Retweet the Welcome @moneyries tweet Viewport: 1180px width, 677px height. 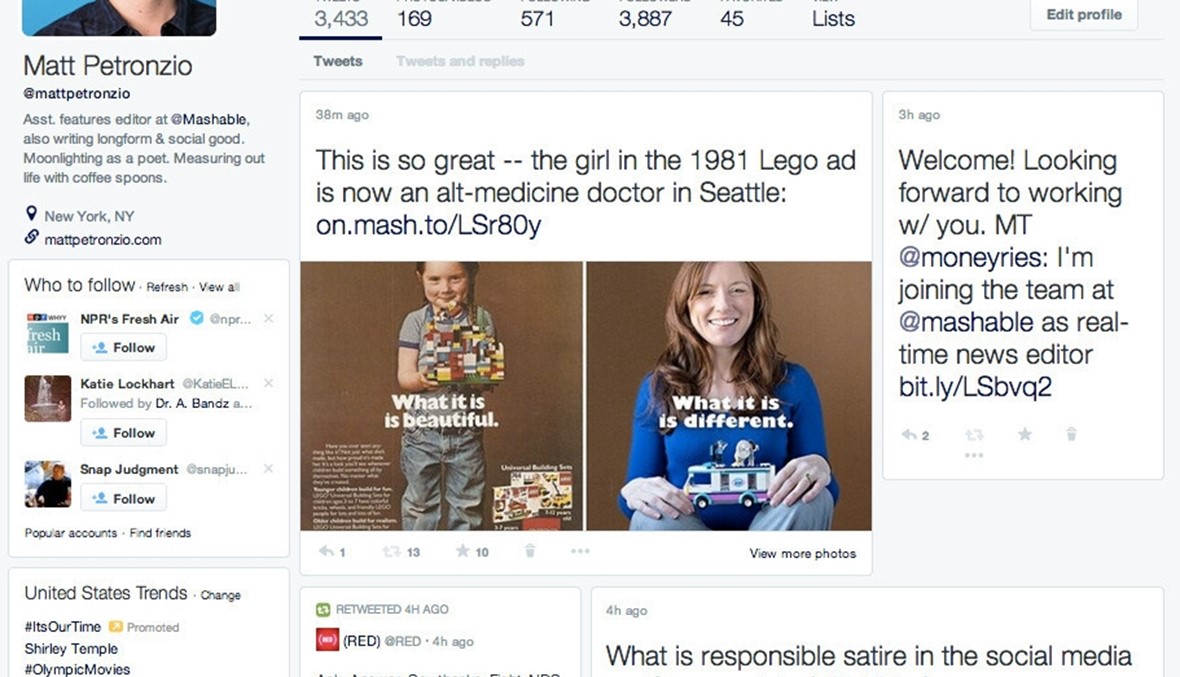click(974, 435)
